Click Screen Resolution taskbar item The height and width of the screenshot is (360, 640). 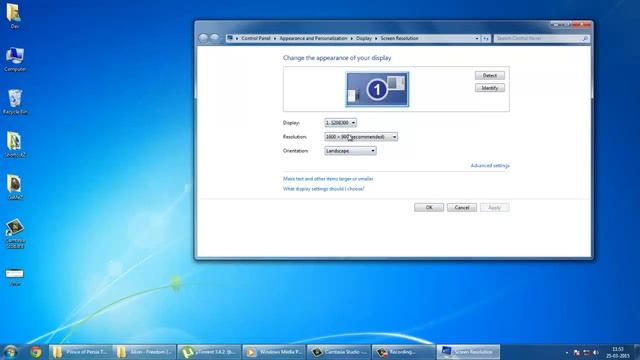pyautogui.click(x=468, y=352)
